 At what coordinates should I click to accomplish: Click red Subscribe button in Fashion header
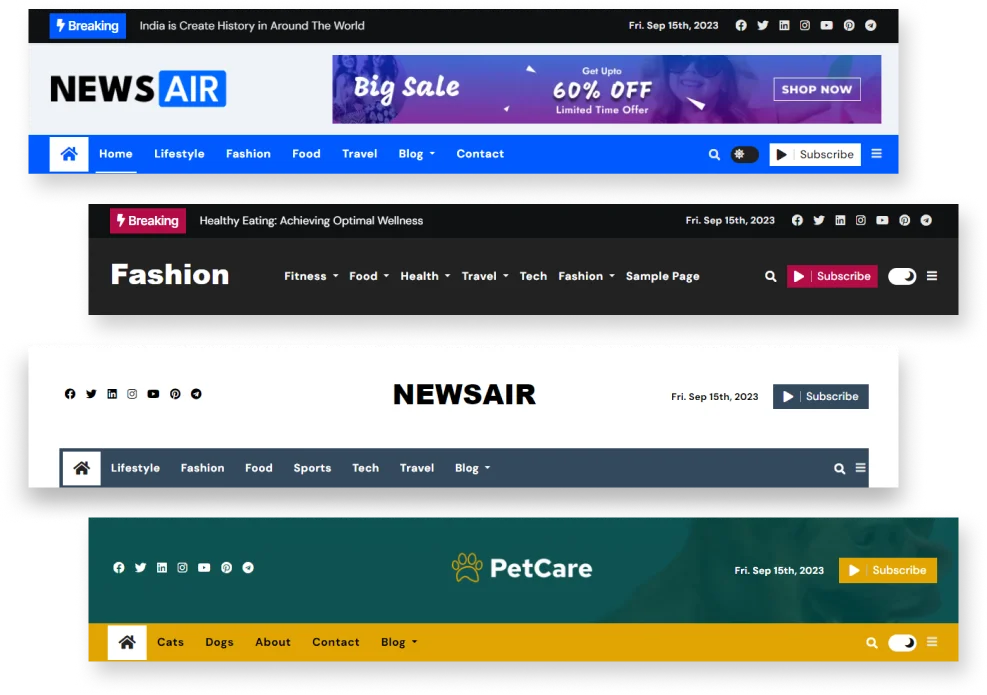pos(832,276)
